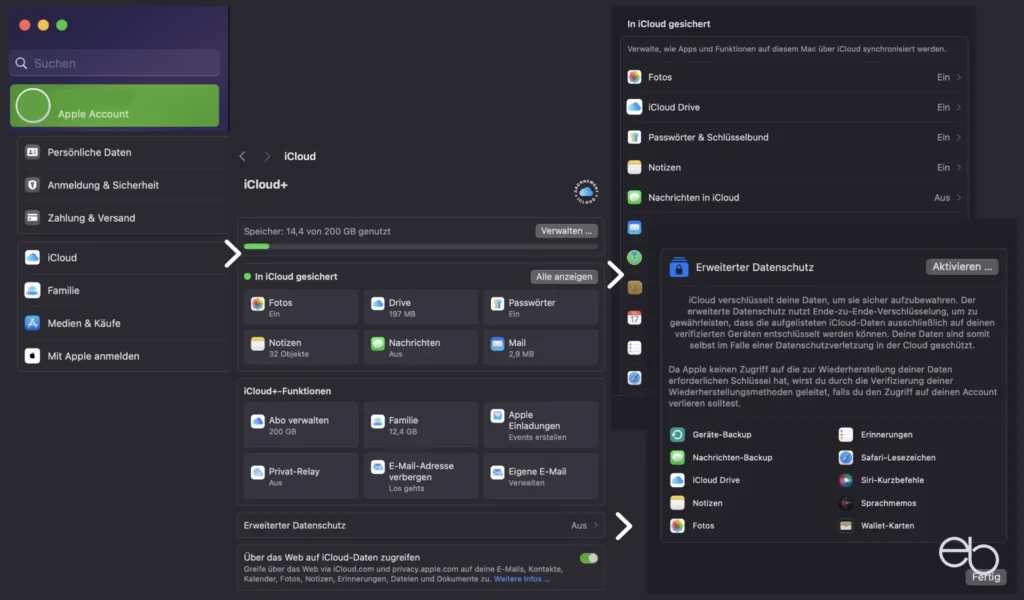
Task: Select the Apple Account profile row
Action: tap(114, 105)
